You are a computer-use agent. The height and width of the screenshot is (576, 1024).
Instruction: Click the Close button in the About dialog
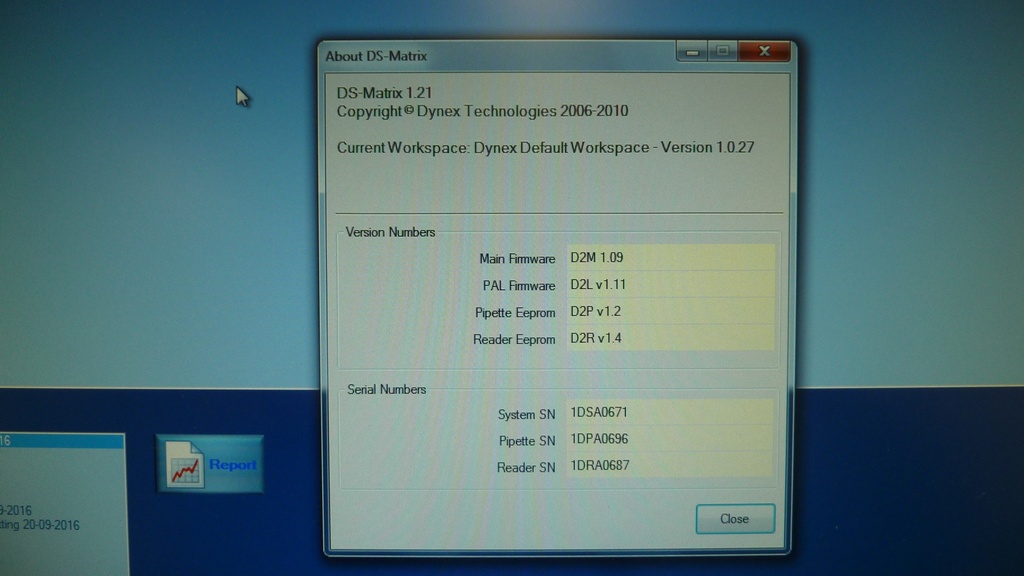(x=735, y=519)
